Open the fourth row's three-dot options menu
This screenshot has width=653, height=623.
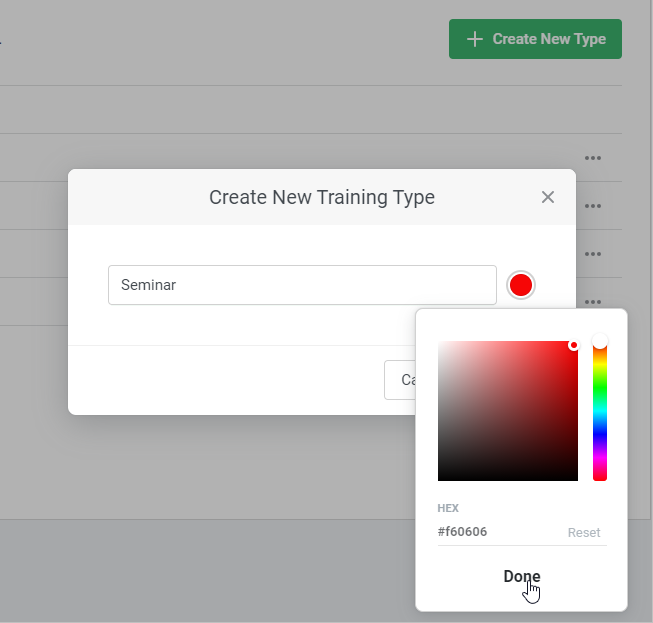(593, 301)
